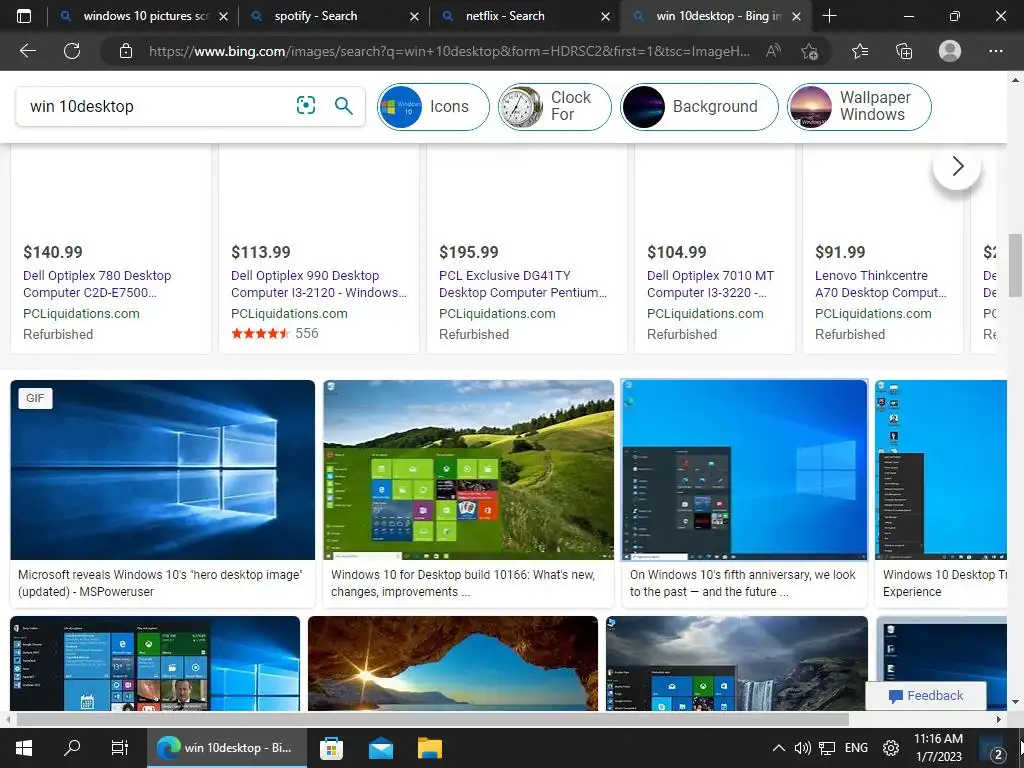Viewport: 1024px width, 768px height.
Task: Open Lenovo Thinkcentre A70 Desktop listing
Action: (x=880, y=284)
